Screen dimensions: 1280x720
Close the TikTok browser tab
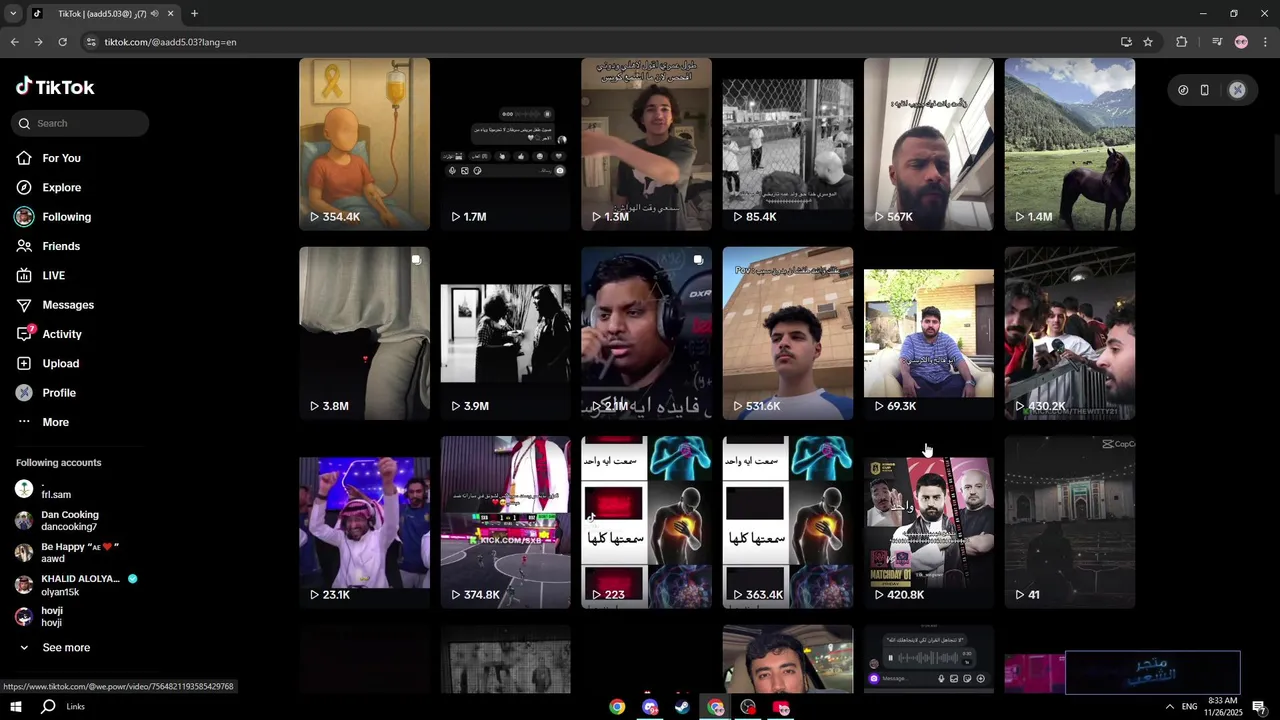coord(170,14)
